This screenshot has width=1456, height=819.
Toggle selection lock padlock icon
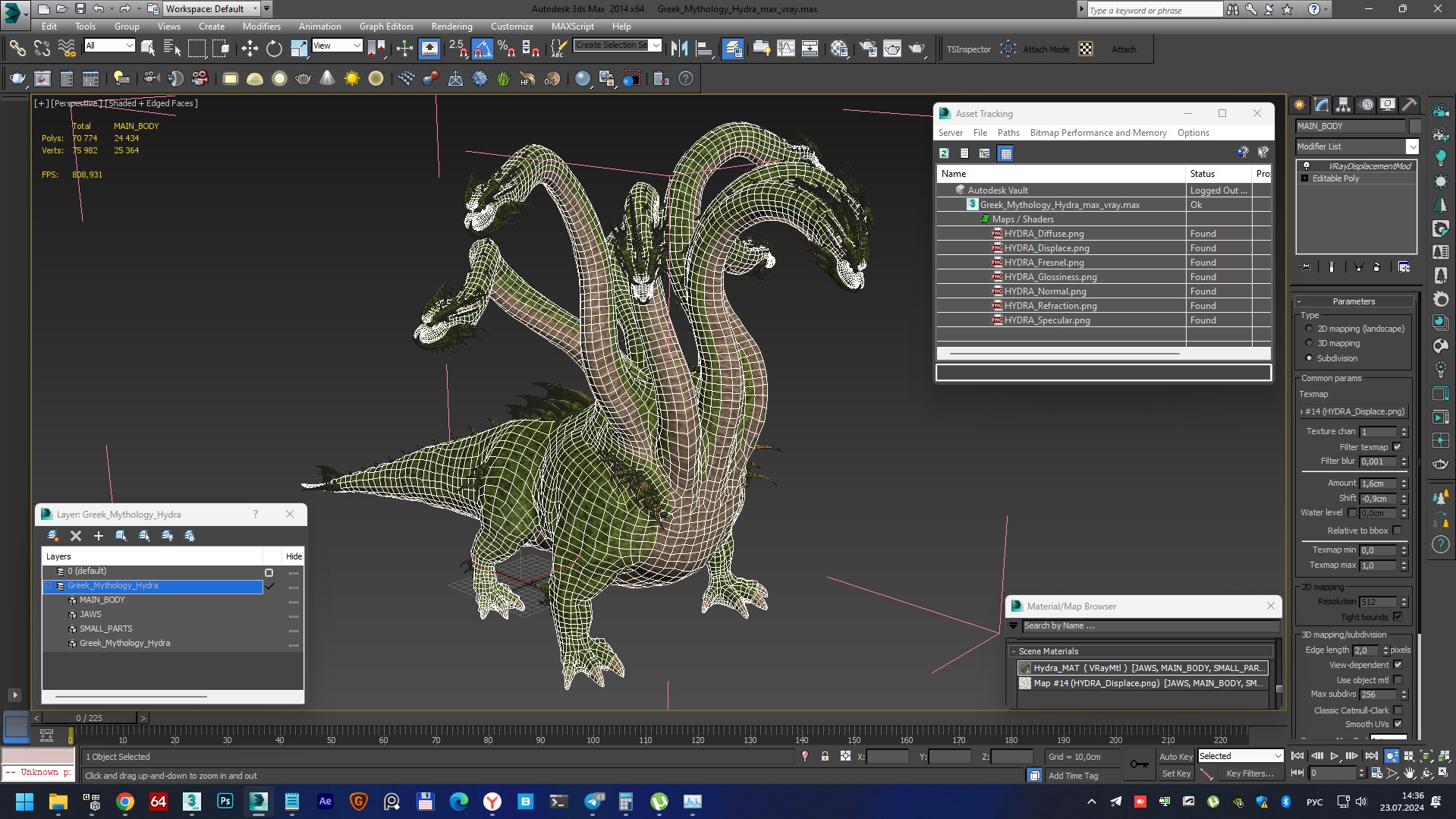click(x=825, y=756)
